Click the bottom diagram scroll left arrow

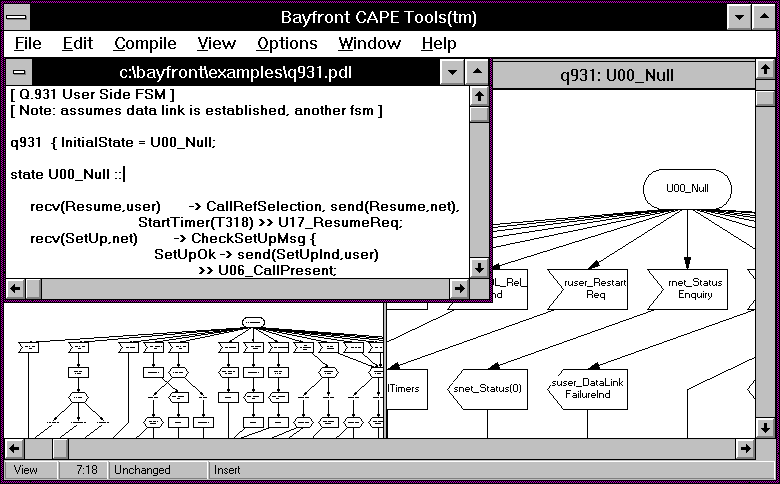click(14, 449)
